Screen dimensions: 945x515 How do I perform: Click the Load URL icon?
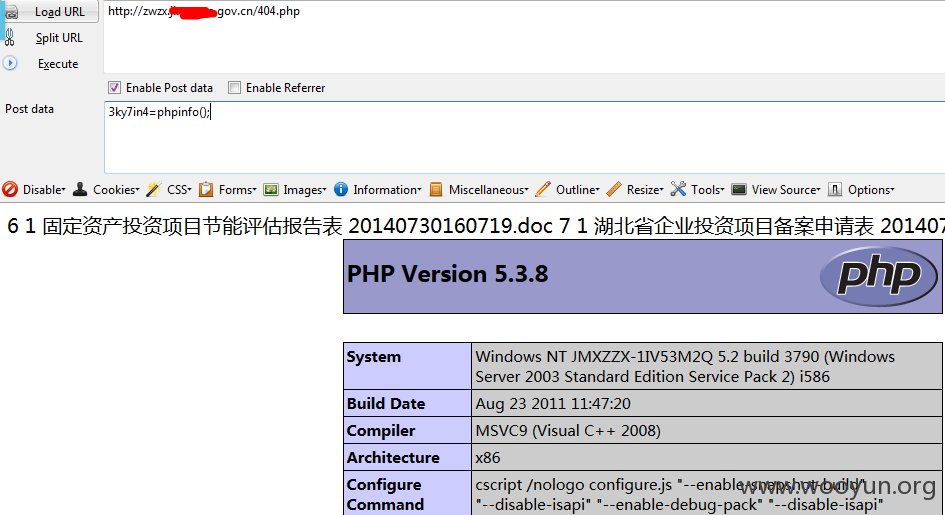pyautogui.click(x=11, y=11)
